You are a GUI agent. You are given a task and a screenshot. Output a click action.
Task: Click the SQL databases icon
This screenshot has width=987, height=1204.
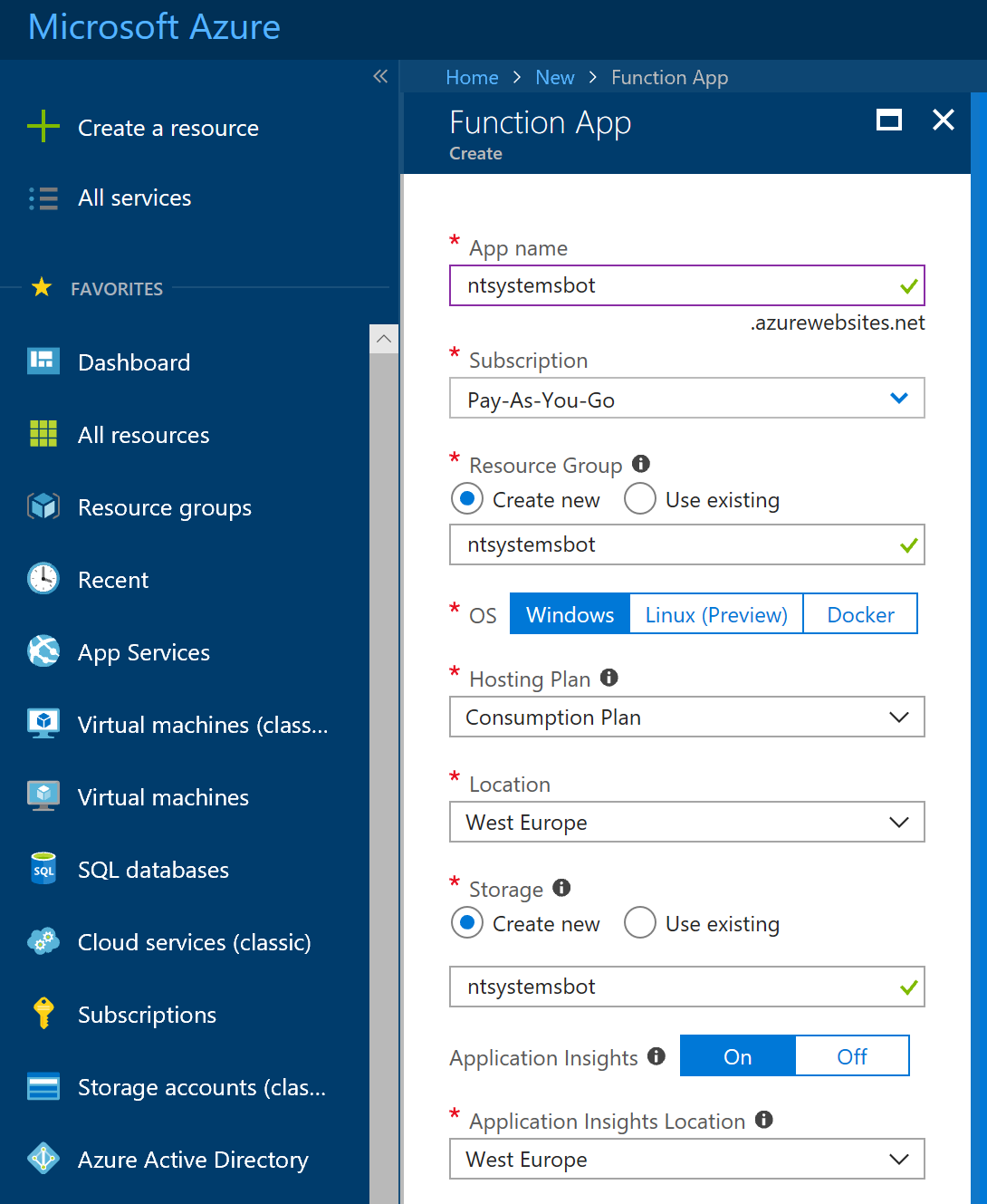(x=43, y=869)
